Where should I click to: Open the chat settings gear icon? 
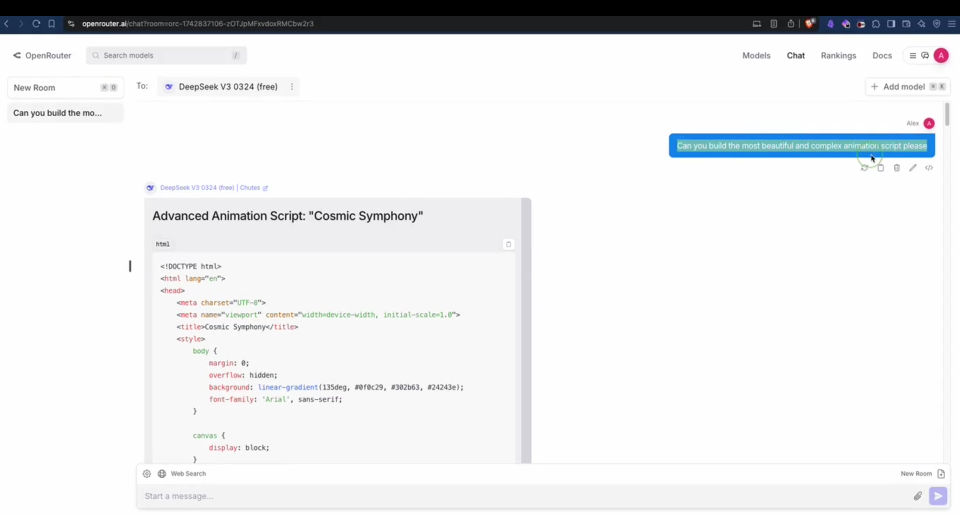point(146,474)
